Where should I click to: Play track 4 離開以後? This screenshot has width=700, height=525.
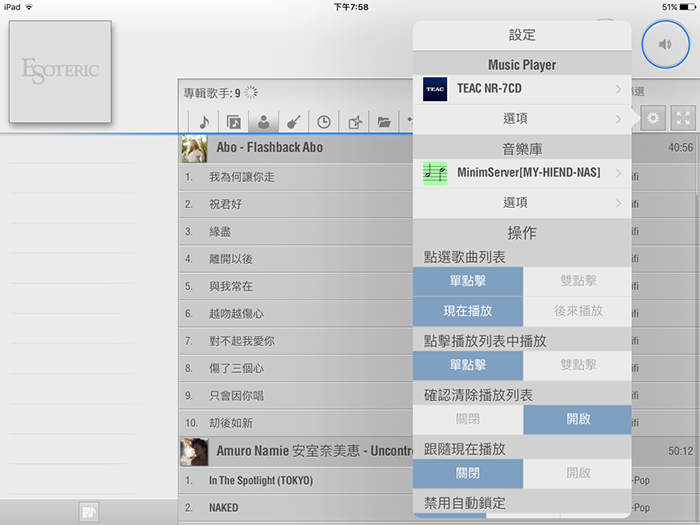(296, 259)
